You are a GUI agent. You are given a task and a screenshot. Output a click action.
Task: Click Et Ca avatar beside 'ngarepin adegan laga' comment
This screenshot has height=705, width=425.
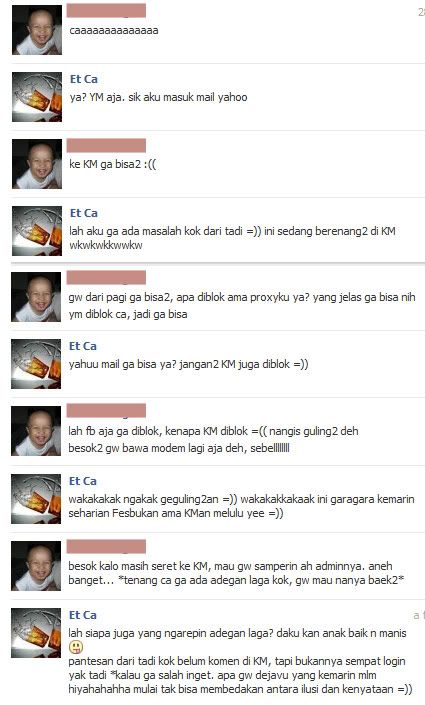[36, 633]
